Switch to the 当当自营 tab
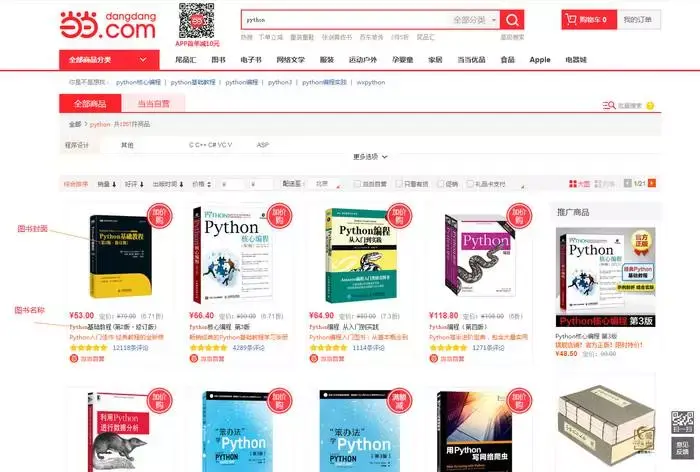Screen dimensions: 700x472 click(153, 104)
